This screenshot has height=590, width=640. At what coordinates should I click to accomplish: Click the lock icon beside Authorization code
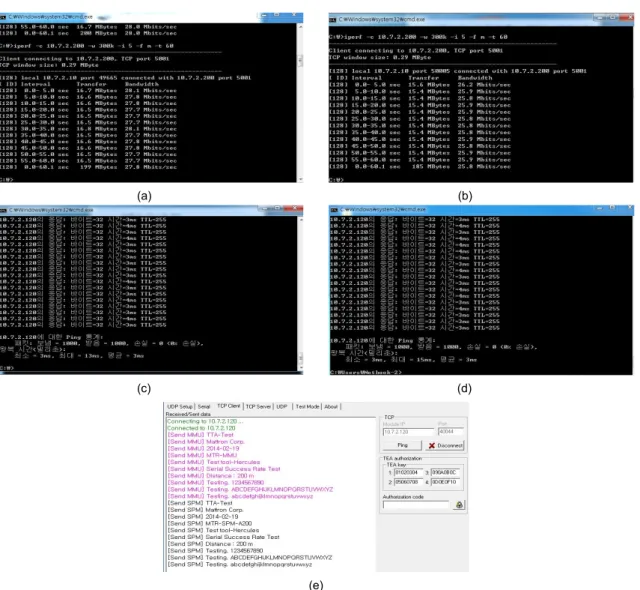click(x=459, y=505)
